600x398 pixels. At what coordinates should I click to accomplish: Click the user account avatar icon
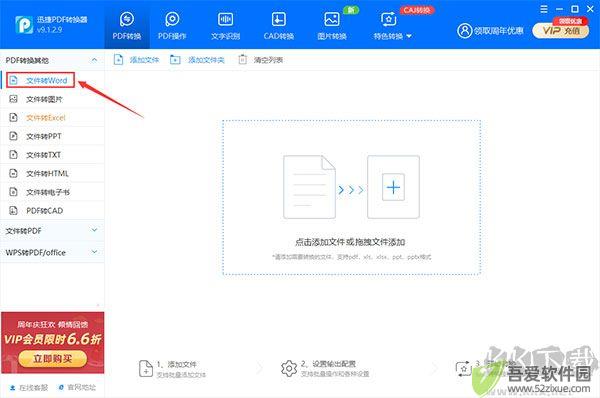464,31
